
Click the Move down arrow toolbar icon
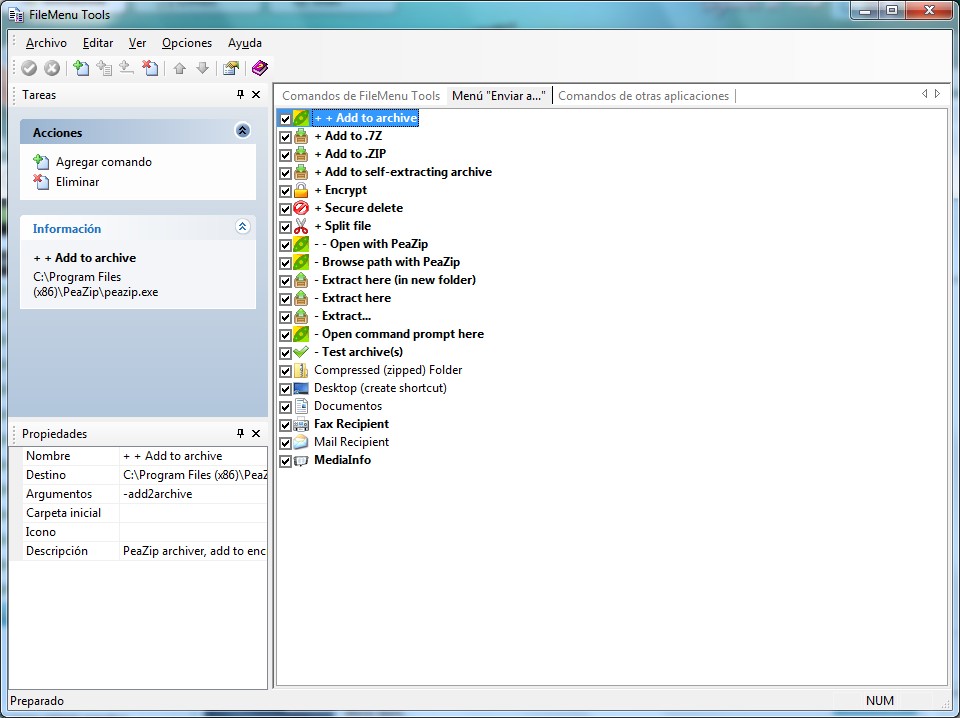coord(203,68)
